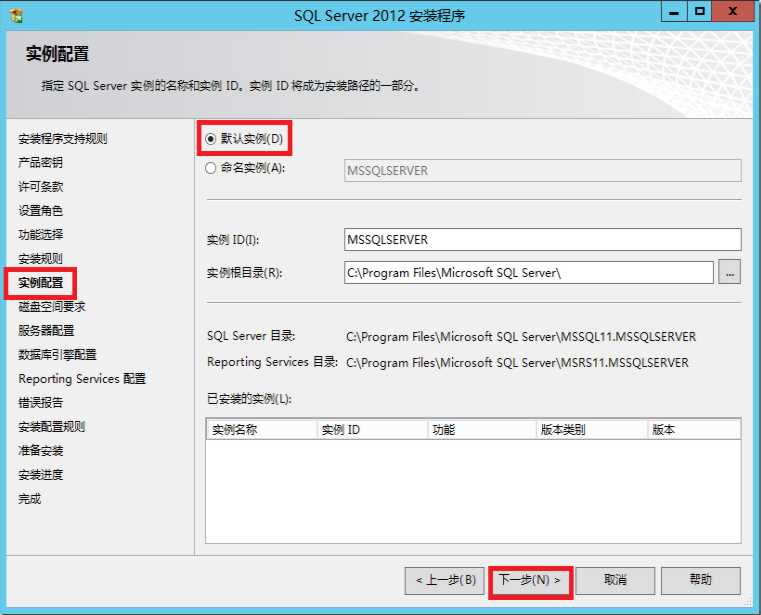The height and width of the screenshot is (615, 761).
Task: Click the 取消 button
Action: pos(615,581)
